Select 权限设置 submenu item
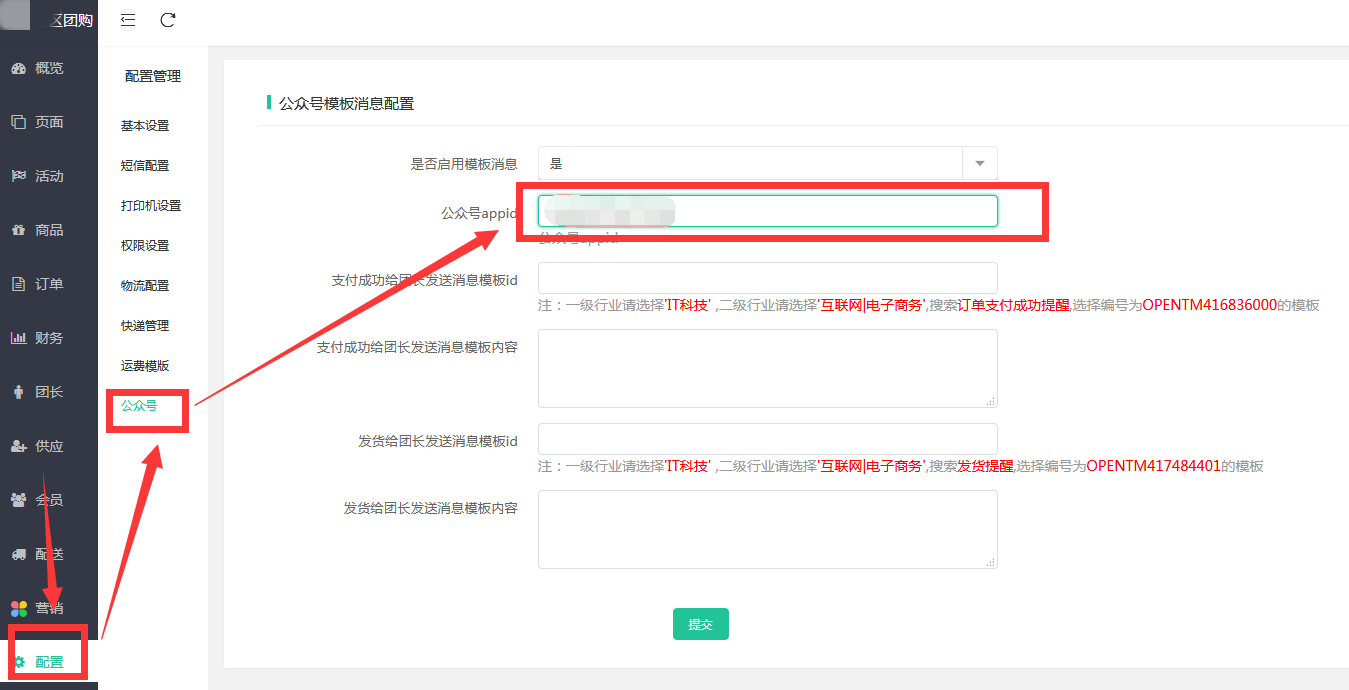Viewport: 1349px width, 690px height. tap(145, 246)
